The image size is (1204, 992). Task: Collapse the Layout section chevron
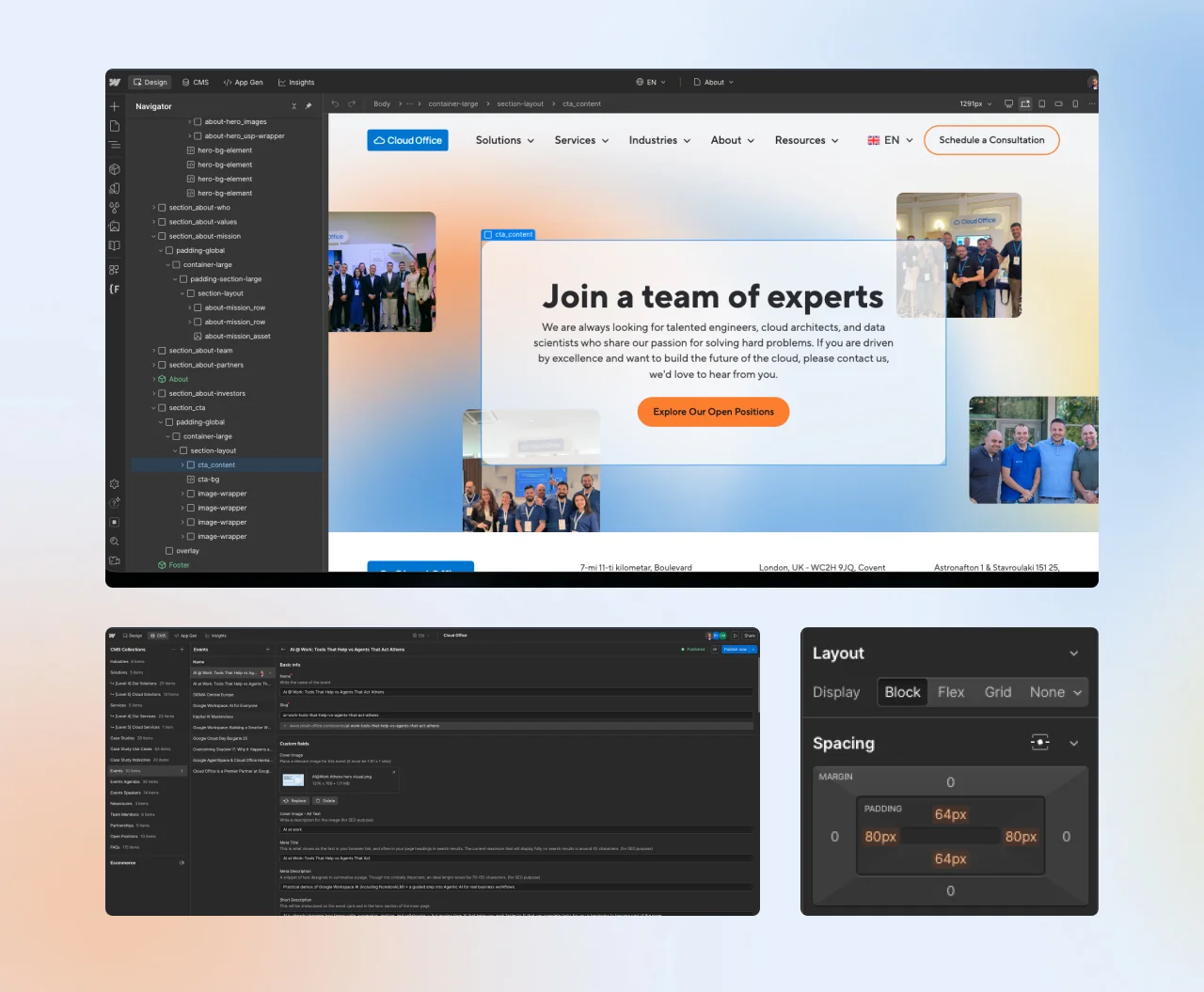pyautogui.click(x=1074, y=653)
